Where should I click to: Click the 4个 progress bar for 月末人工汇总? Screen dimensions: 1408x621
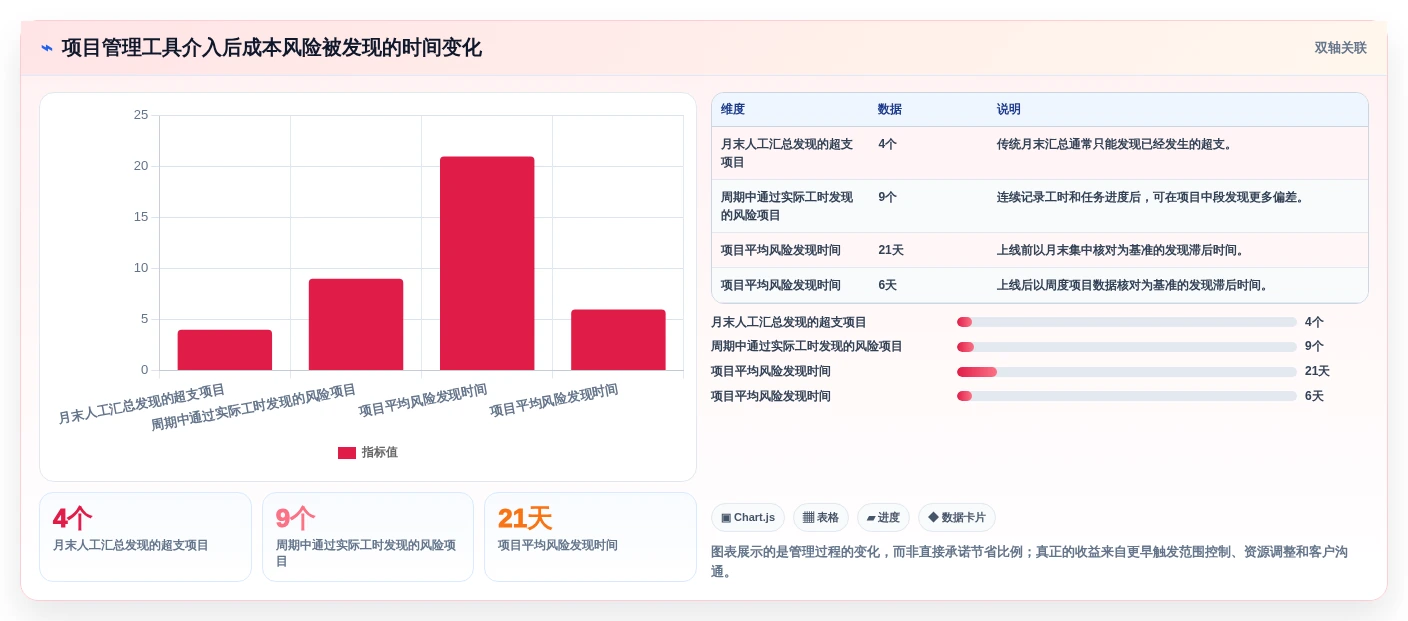(1127, 322)
